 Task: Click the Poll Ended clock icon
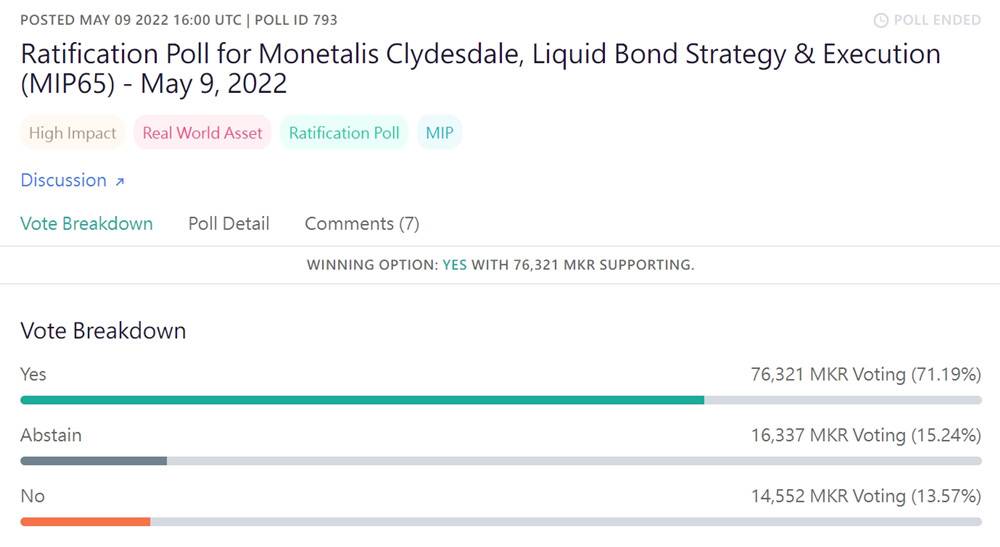coord(880,20)
